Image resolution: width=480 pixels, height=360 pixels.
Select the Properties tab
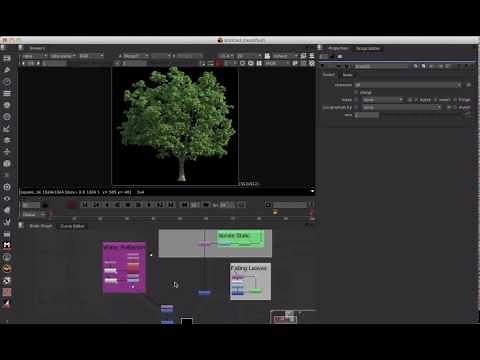point(338,48)
